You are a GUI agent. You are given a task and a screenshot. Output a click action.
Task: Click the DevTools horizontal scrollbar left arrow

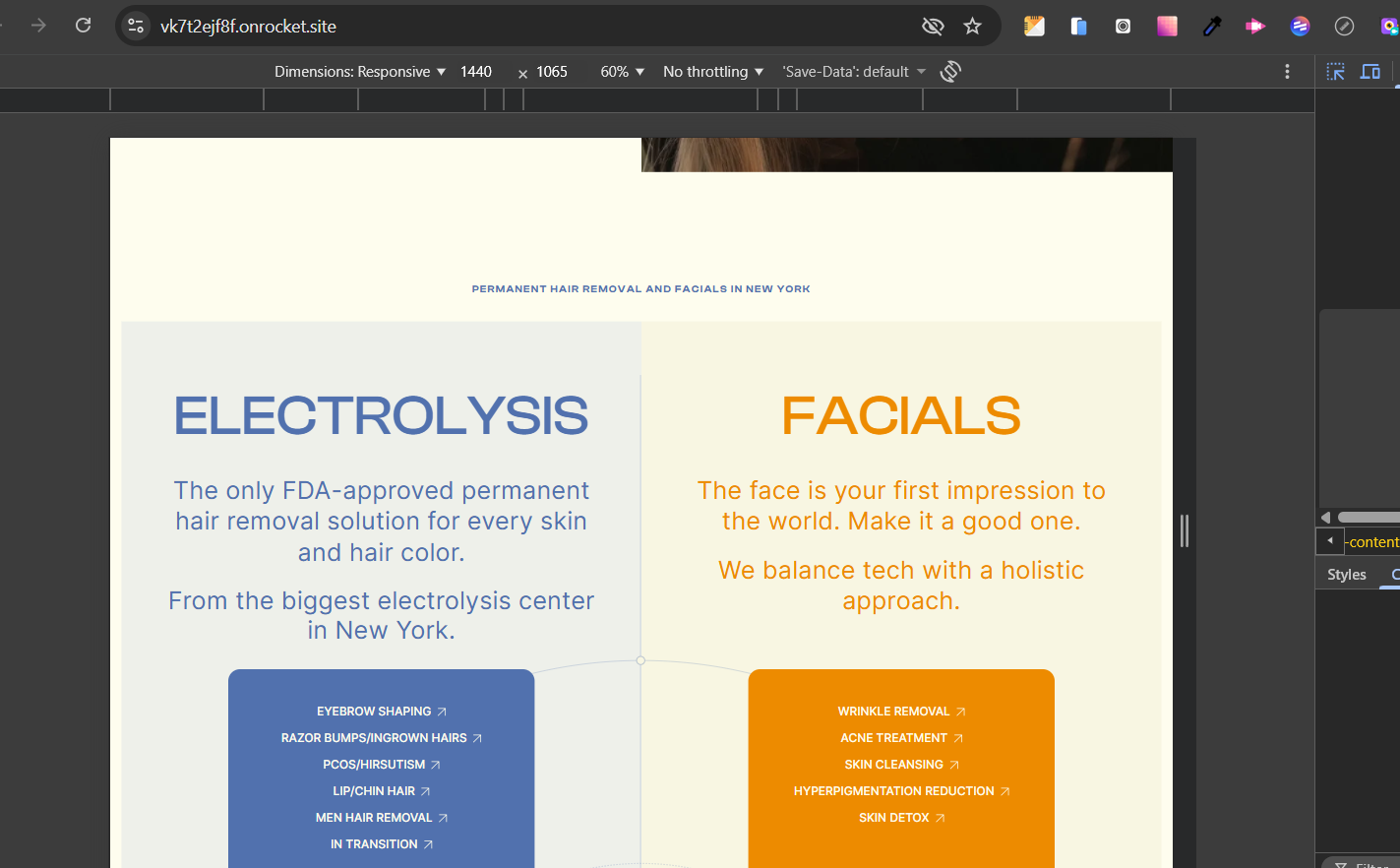[1325, 518]
